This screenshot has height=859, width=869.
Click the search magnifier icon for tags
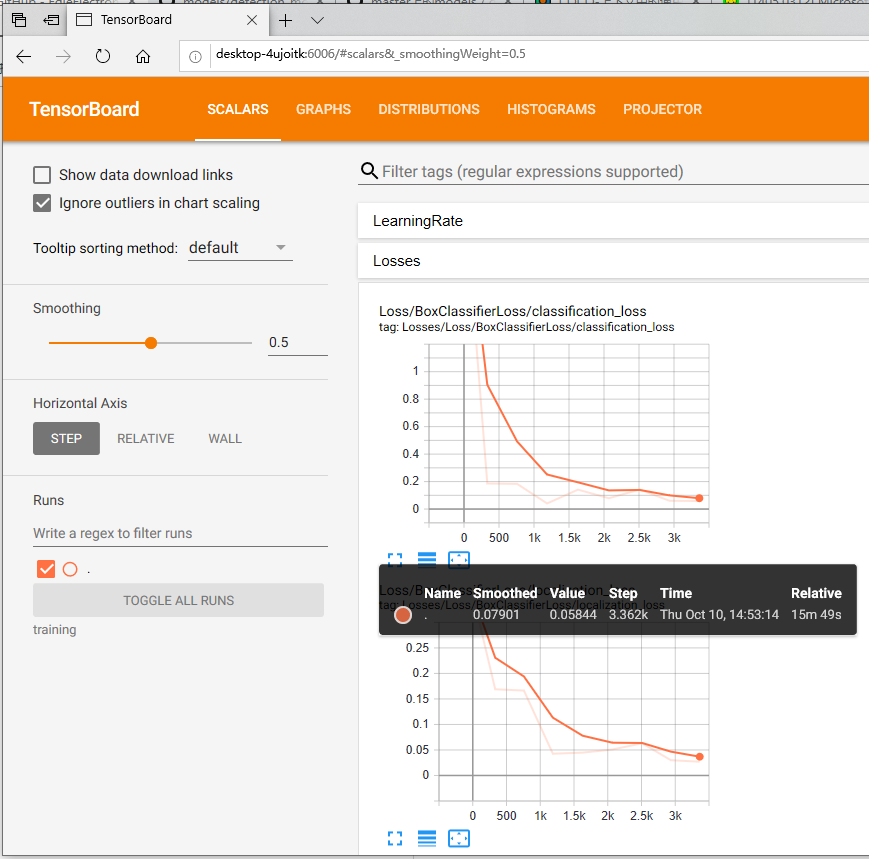[x=369, y=171]
